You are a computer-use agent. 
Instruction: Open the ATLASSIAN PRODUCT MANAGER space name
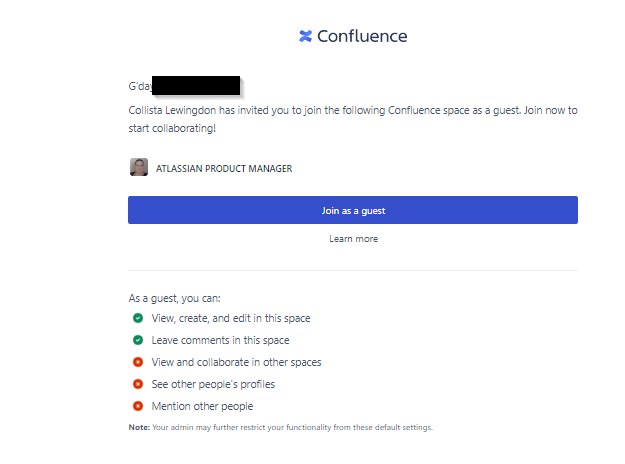coord(224,169)
